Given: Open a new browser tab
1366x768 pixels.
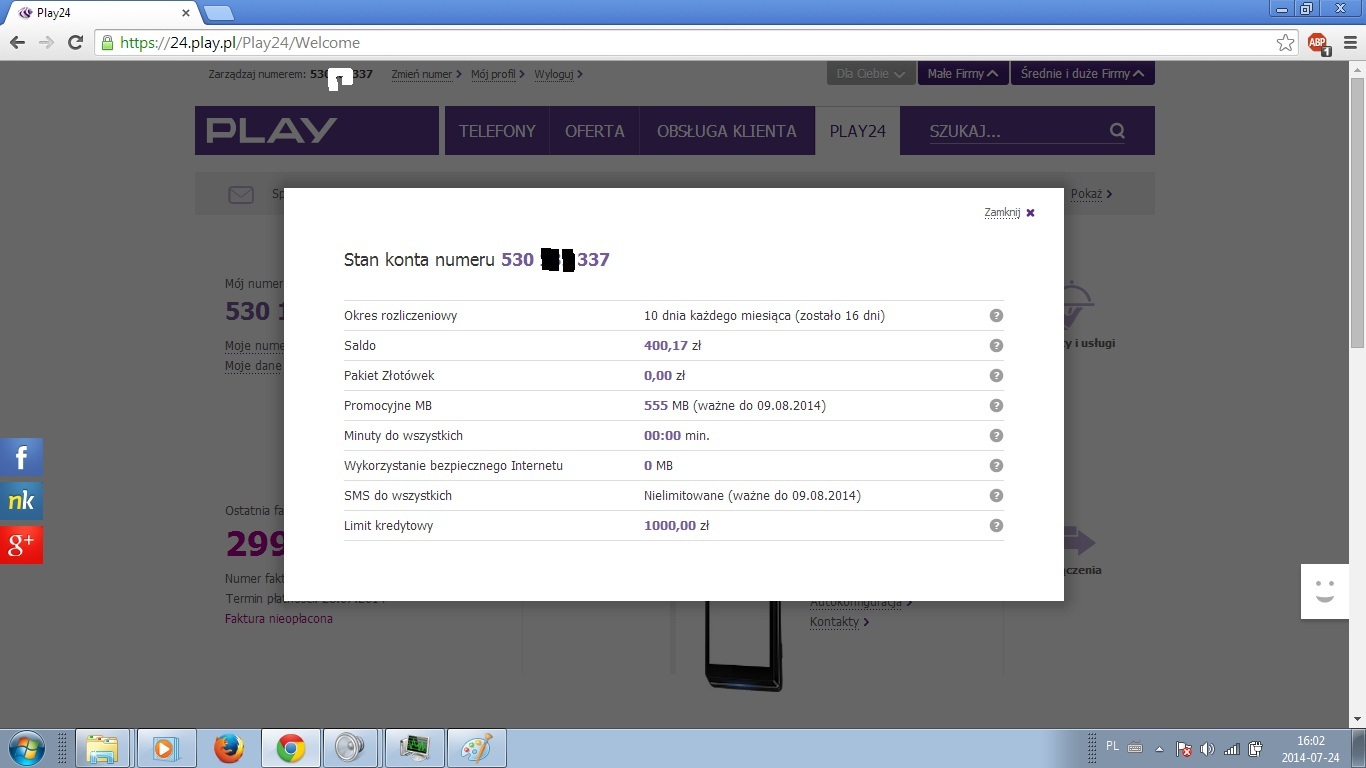Looking at the screenshot, I should point(219,13).
